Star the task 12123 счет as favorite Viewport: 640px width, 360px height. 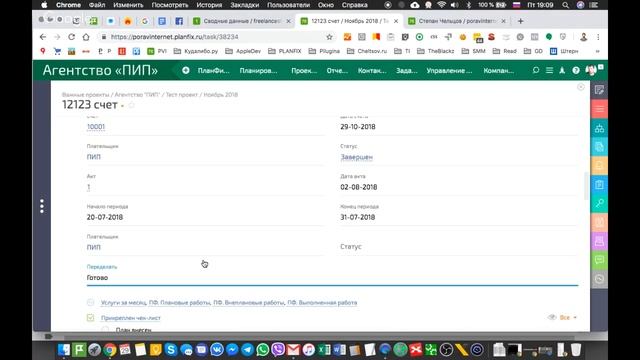(131, 105)
